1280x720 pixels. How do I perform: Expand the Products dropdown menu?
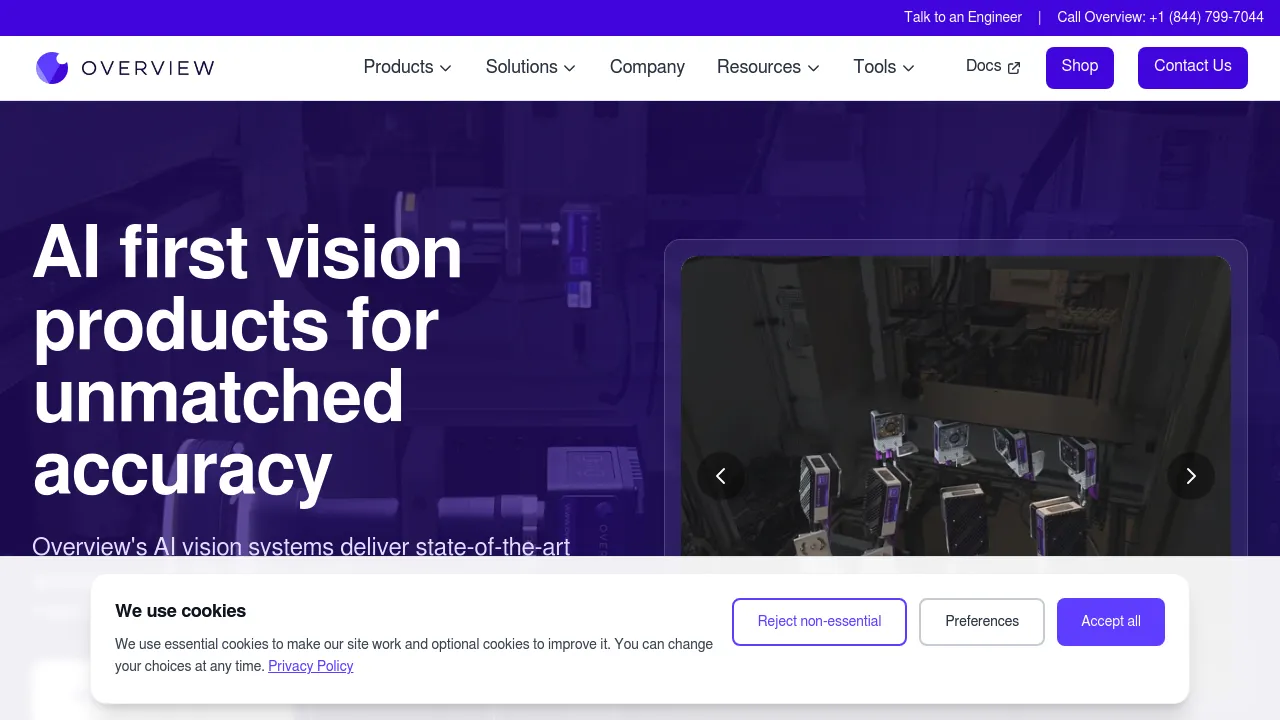(408, 67)
